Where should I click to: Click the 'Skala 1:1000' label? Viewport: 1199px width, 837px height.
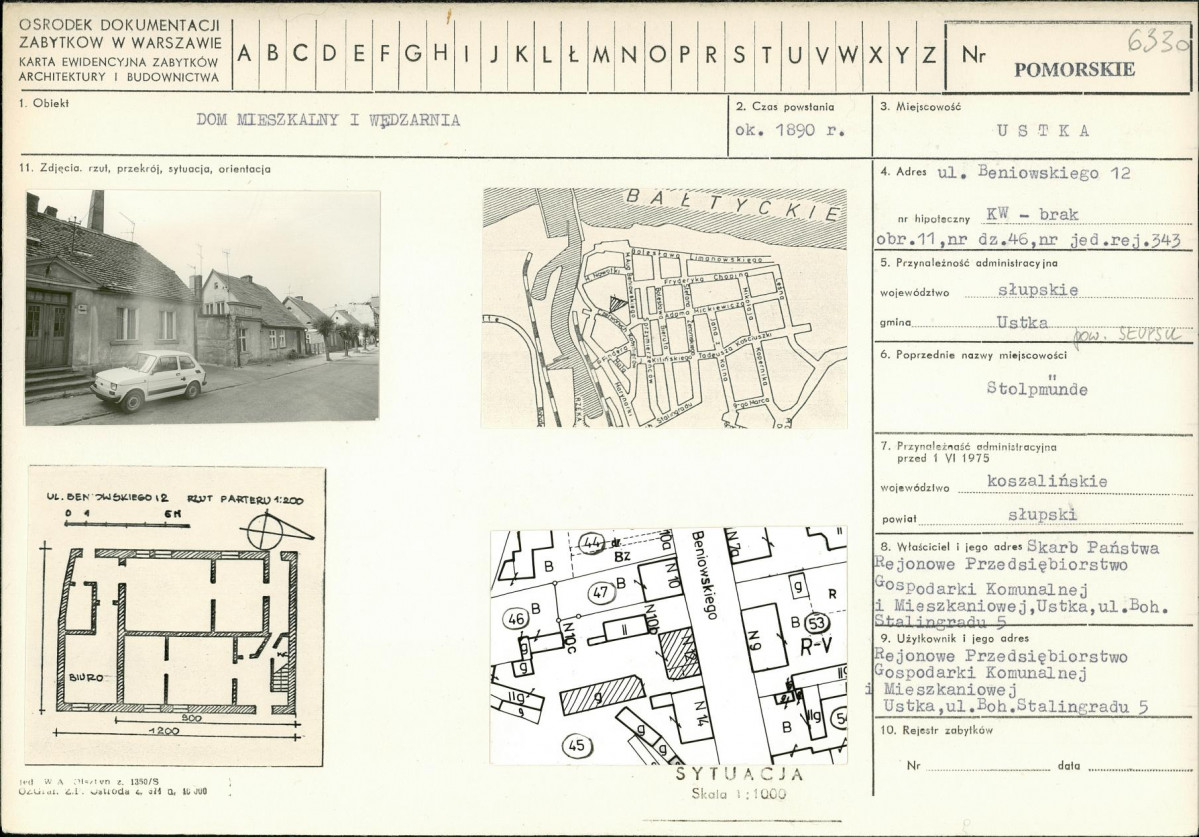(x=738, y=794)
